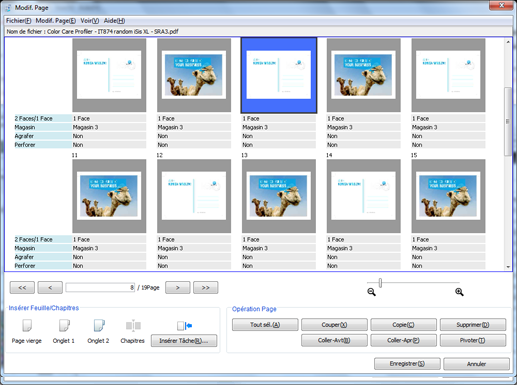Select page 11 camel thumbnail

point(109,196)
